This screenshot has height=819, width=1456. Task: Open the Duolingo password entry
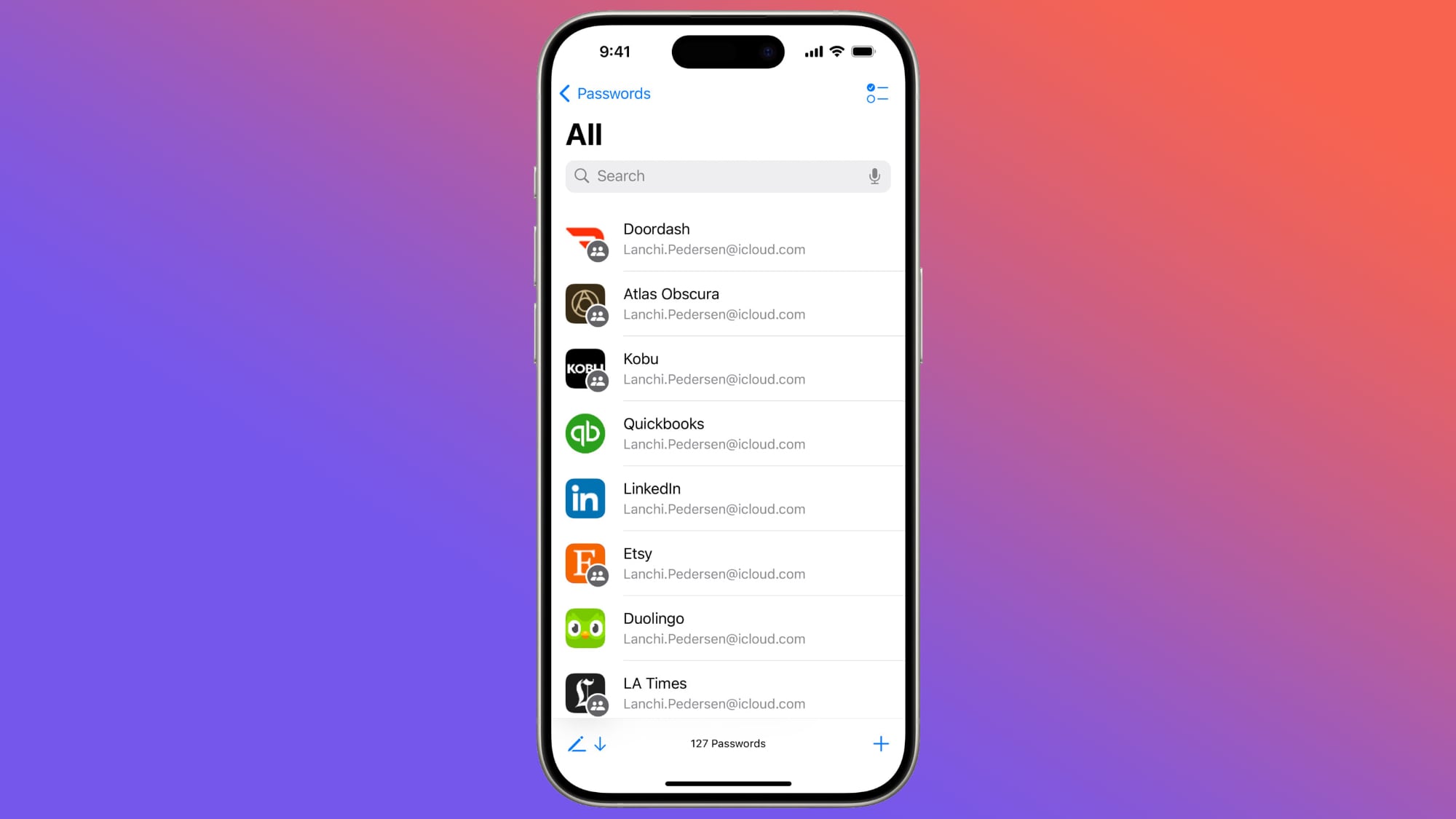tap(728, 628)
